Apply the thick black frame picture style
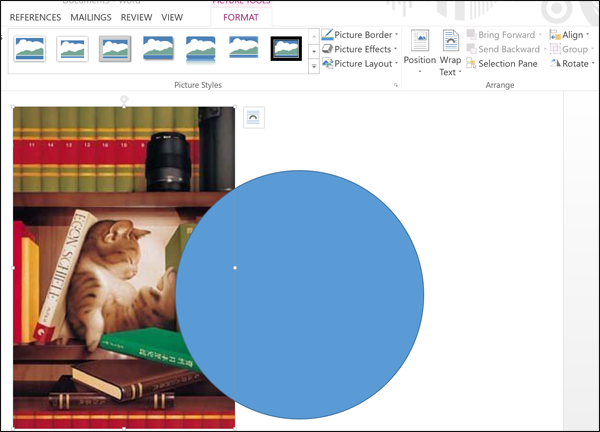This screenshot has width=600, height=432. coord(286,49)
